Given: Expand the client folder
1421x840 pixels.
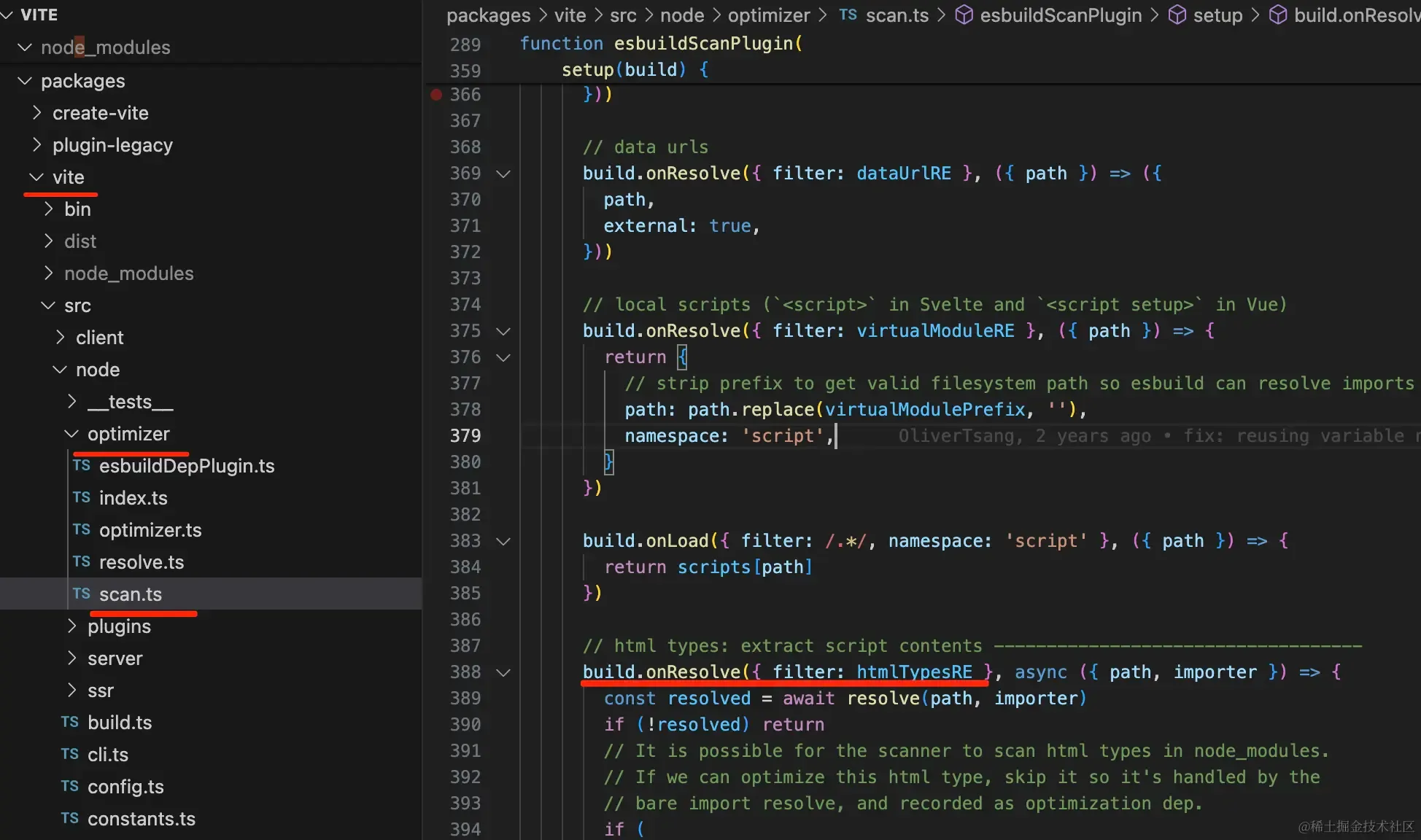Looking at the screenshot, I should [60, 337].
